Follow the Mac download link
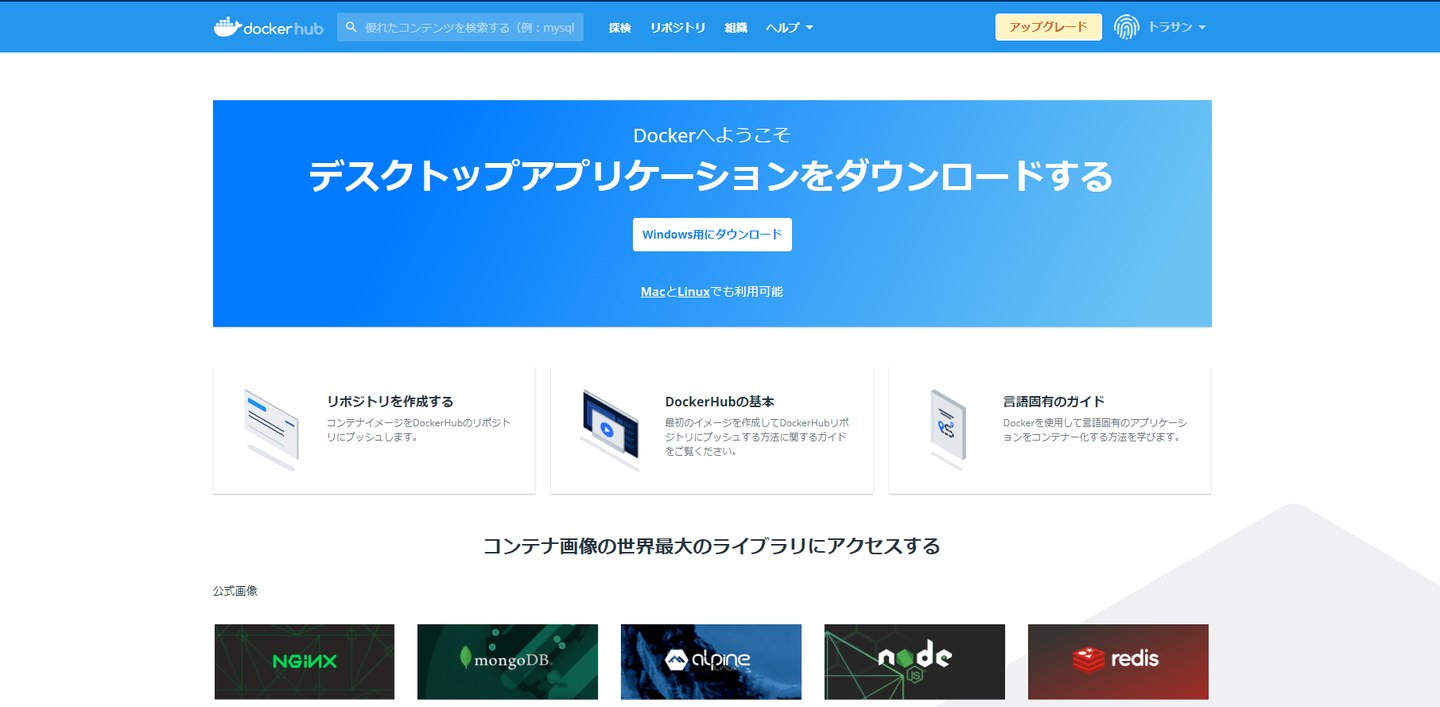1440x707 pixels. coord(653,292)
